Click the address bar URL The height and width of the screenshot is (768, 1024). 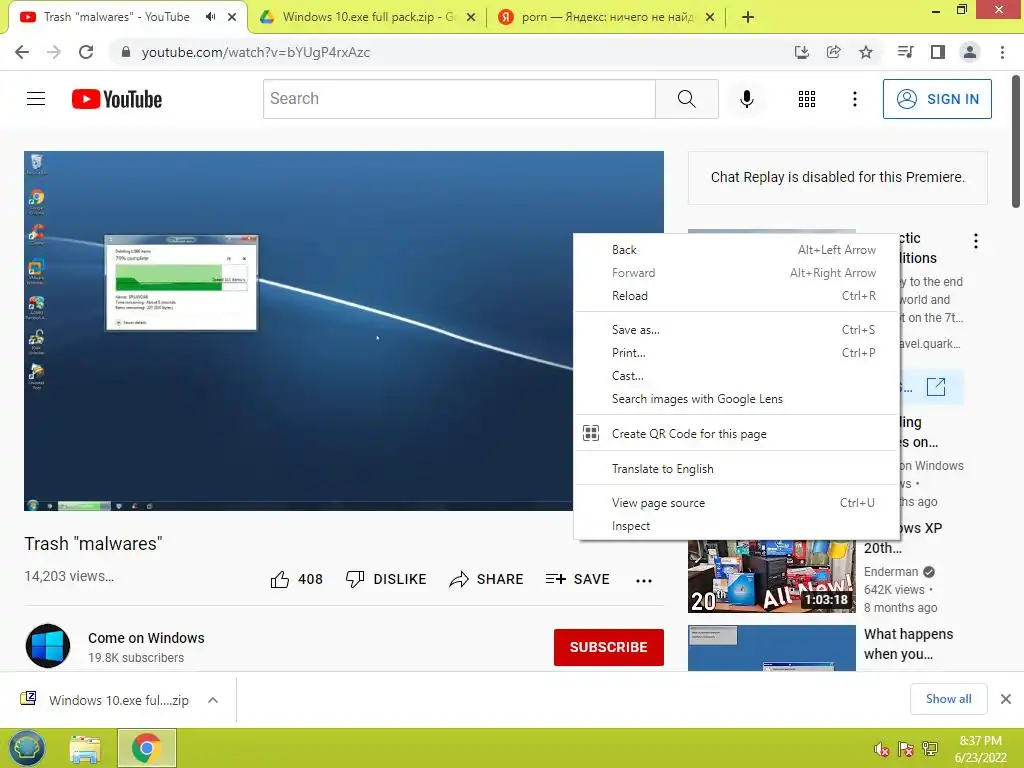pyautogui.click(x=256, y=52)
